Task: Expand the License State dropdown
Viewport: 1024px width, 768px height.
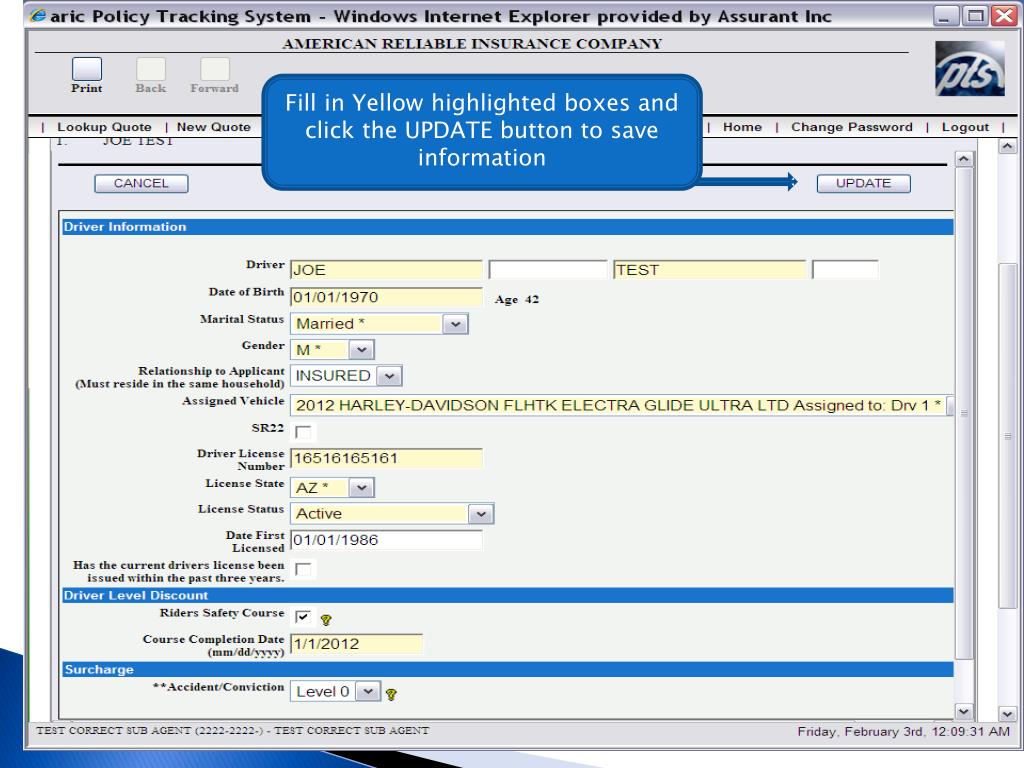Action: 361,488
